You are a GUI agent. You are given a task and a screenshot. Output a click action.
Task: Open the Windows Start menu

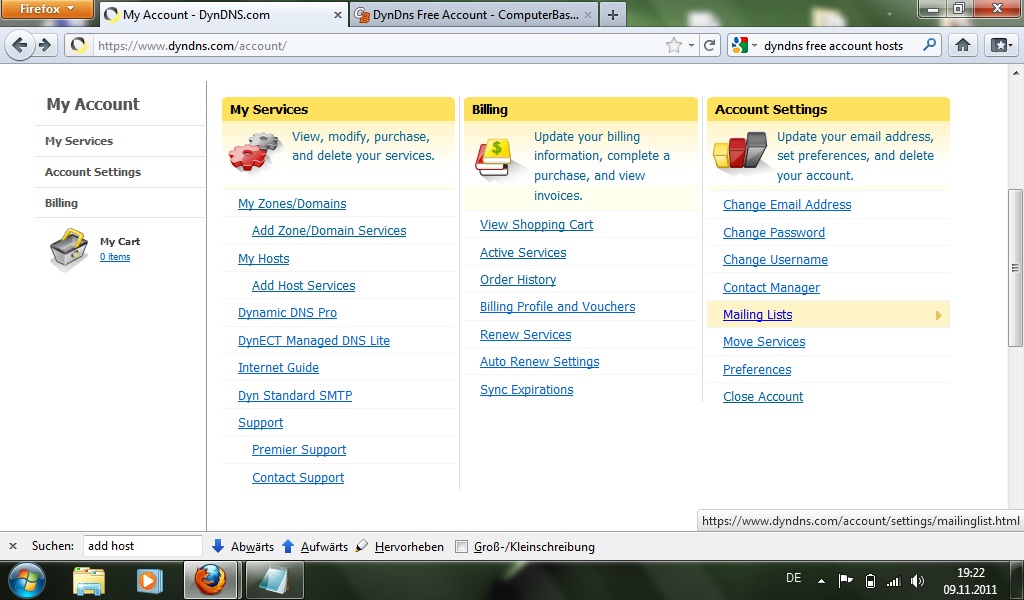click(26, 580)
